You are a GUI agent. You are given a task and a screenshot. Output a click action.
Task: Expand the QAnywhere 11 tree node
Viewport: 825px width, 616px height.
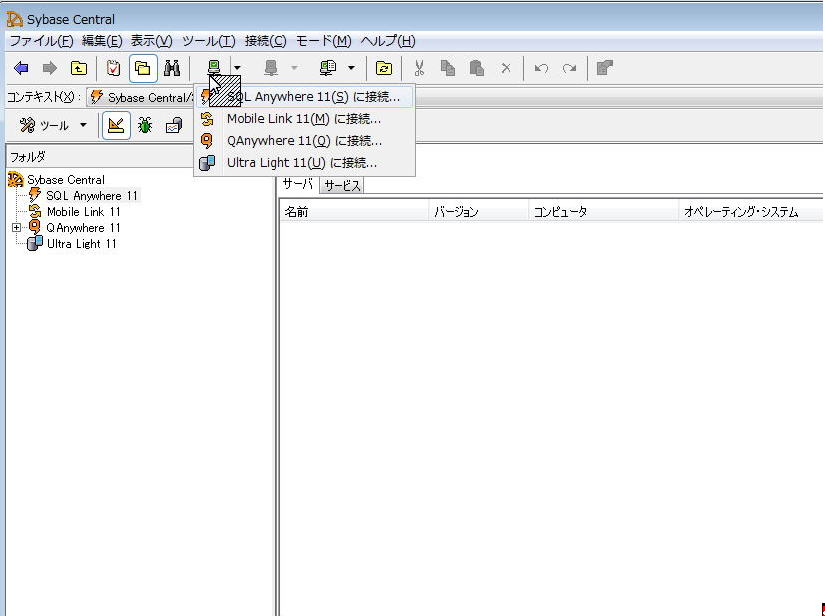[x=16, y=228]
